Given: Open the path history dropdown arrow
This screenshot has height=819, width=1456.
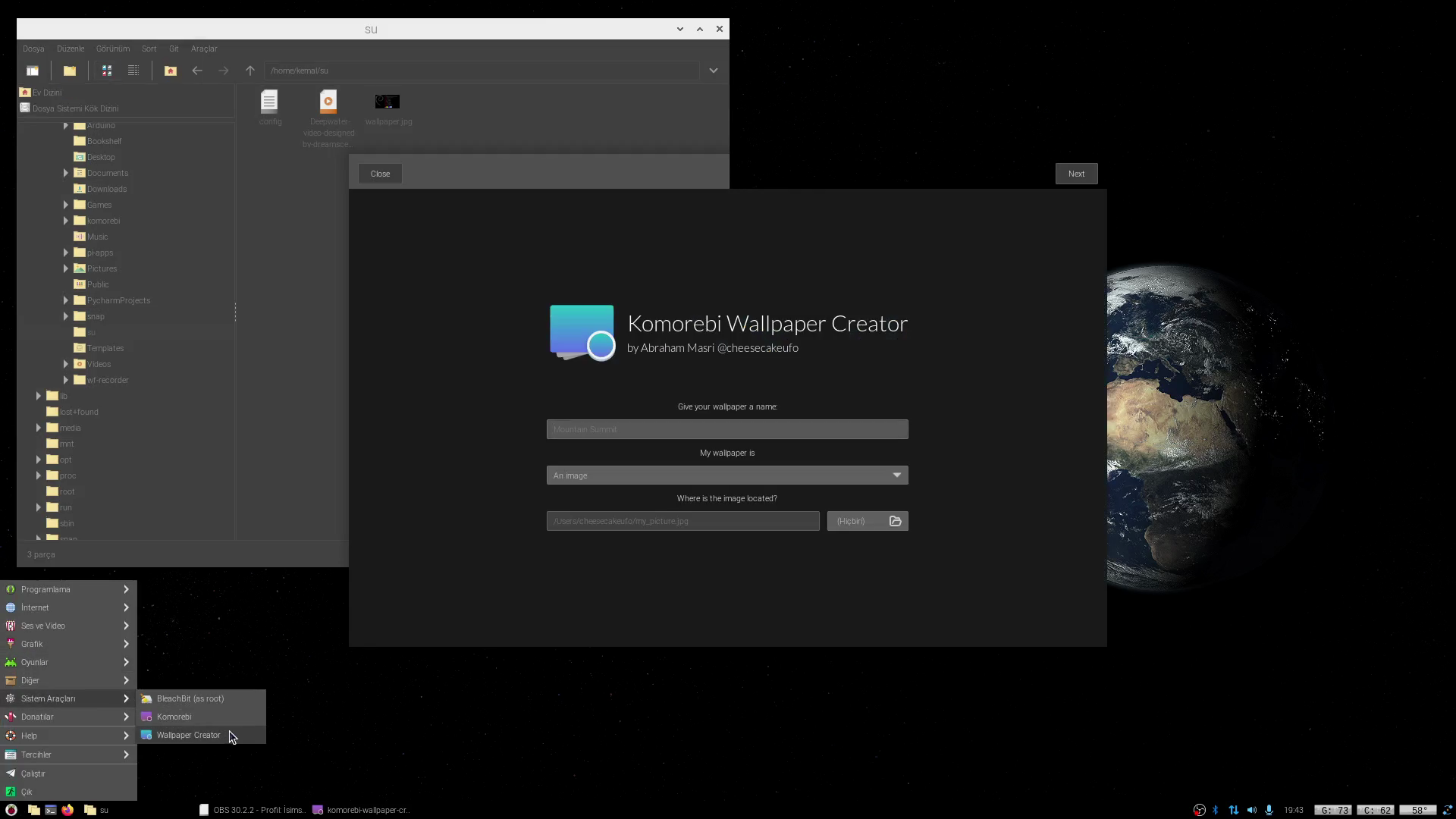Looking at the screenshot, I should click(x=714, y=71).
